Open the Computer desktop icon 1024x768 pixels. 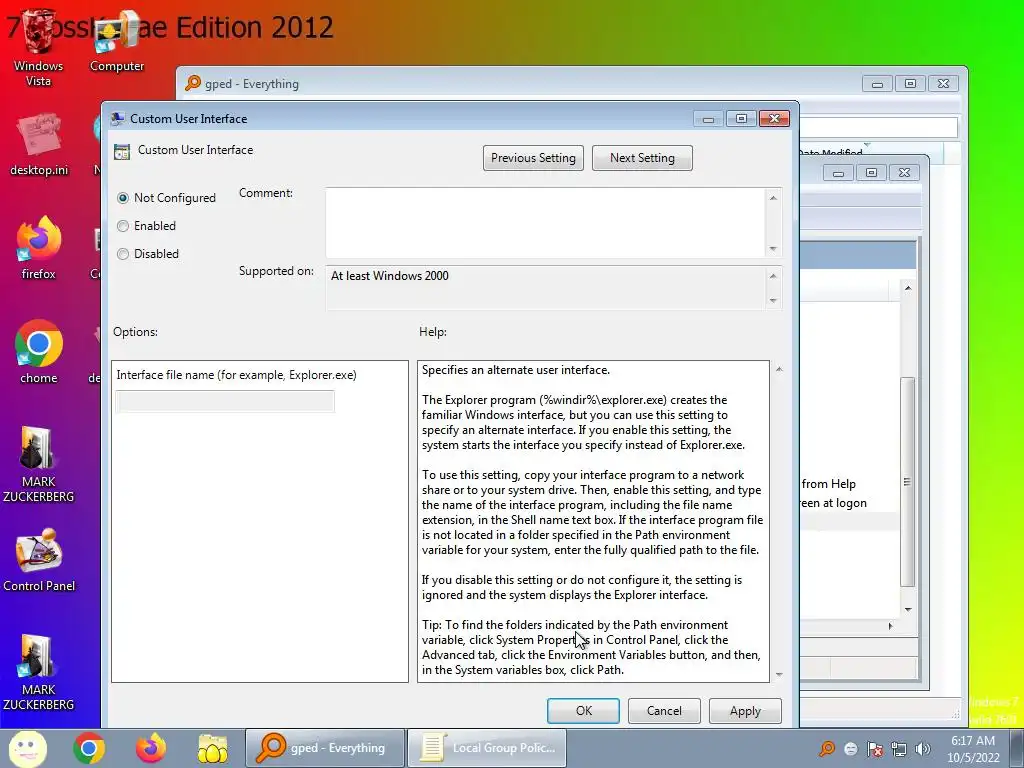tap(117, 42)
